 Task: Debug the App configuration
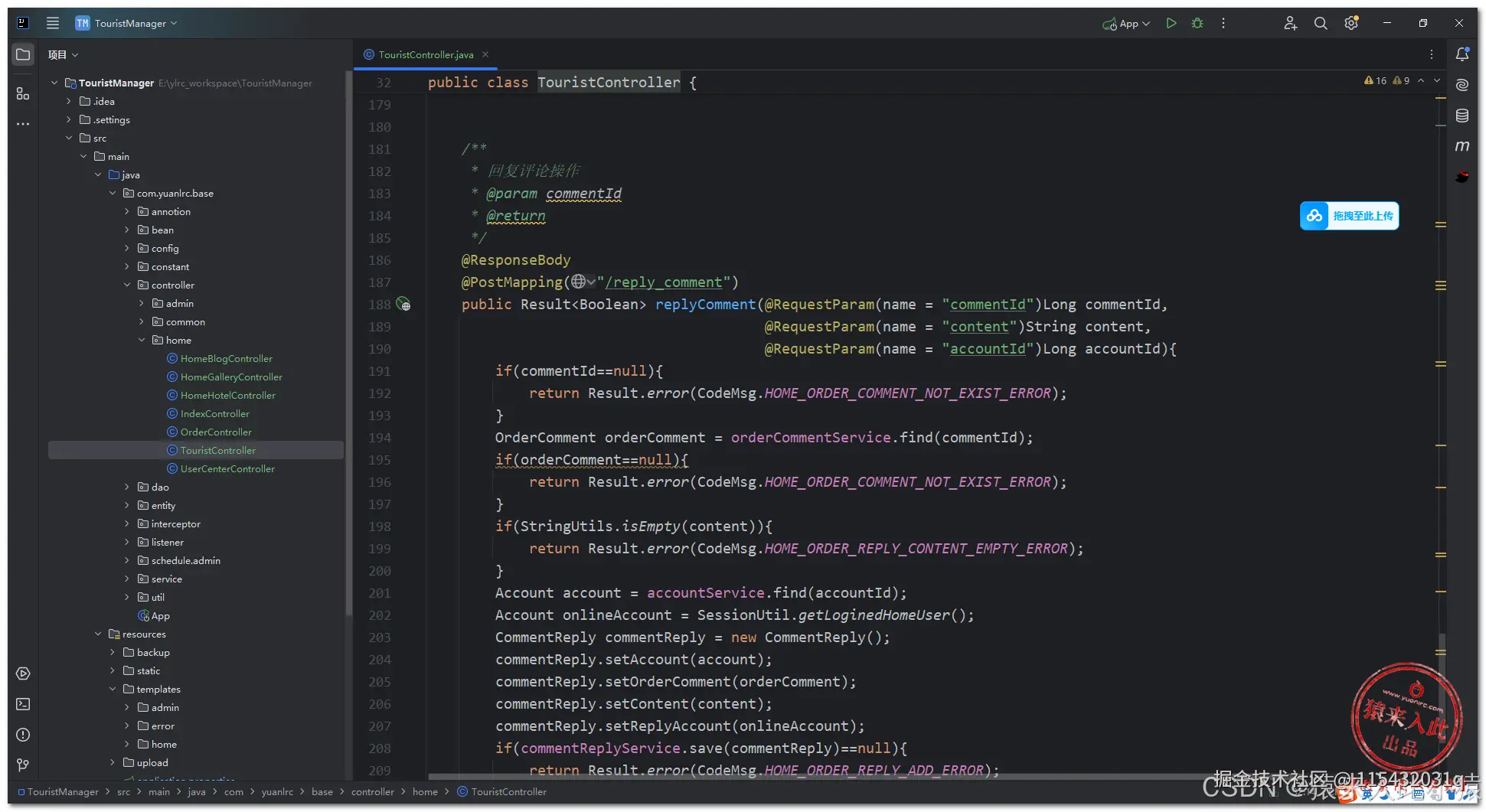(x=1197, y=23)
